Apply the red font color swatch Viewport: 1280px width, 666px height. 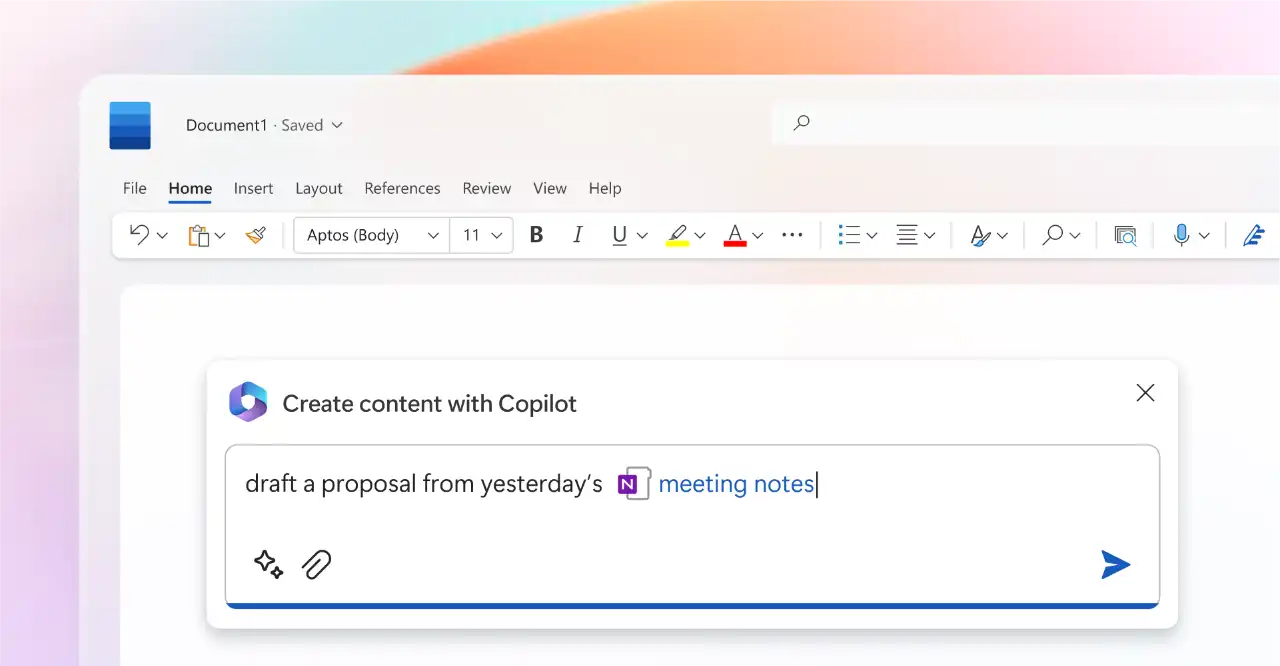pos(736,235)
